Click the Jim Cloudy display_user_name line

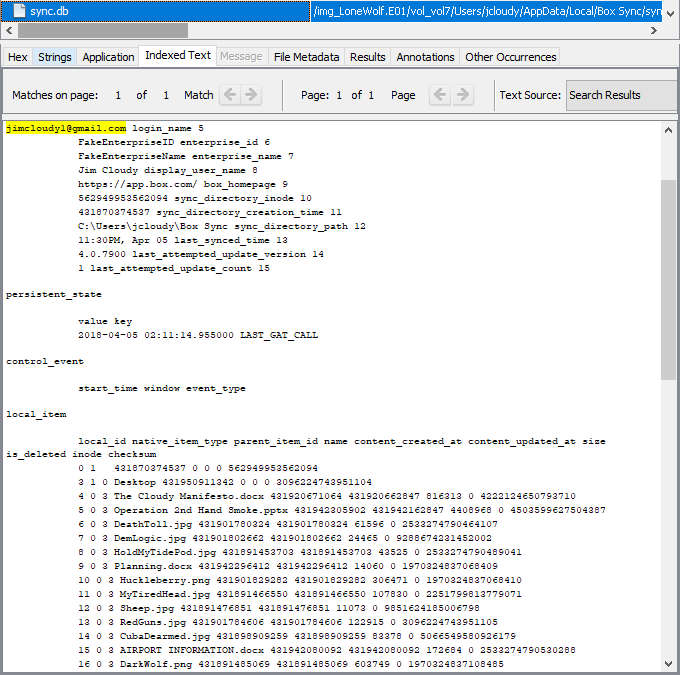coord(168,170)
